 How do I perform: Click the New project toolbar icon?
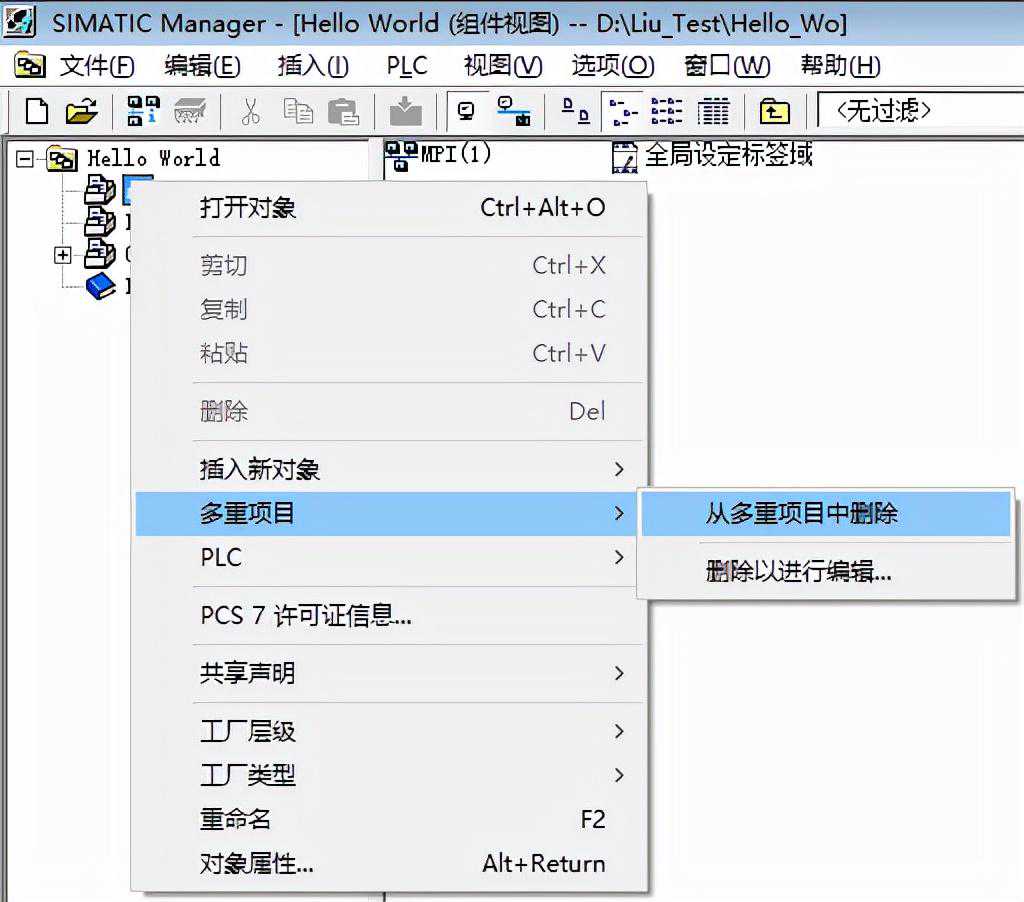coord(37,110)
